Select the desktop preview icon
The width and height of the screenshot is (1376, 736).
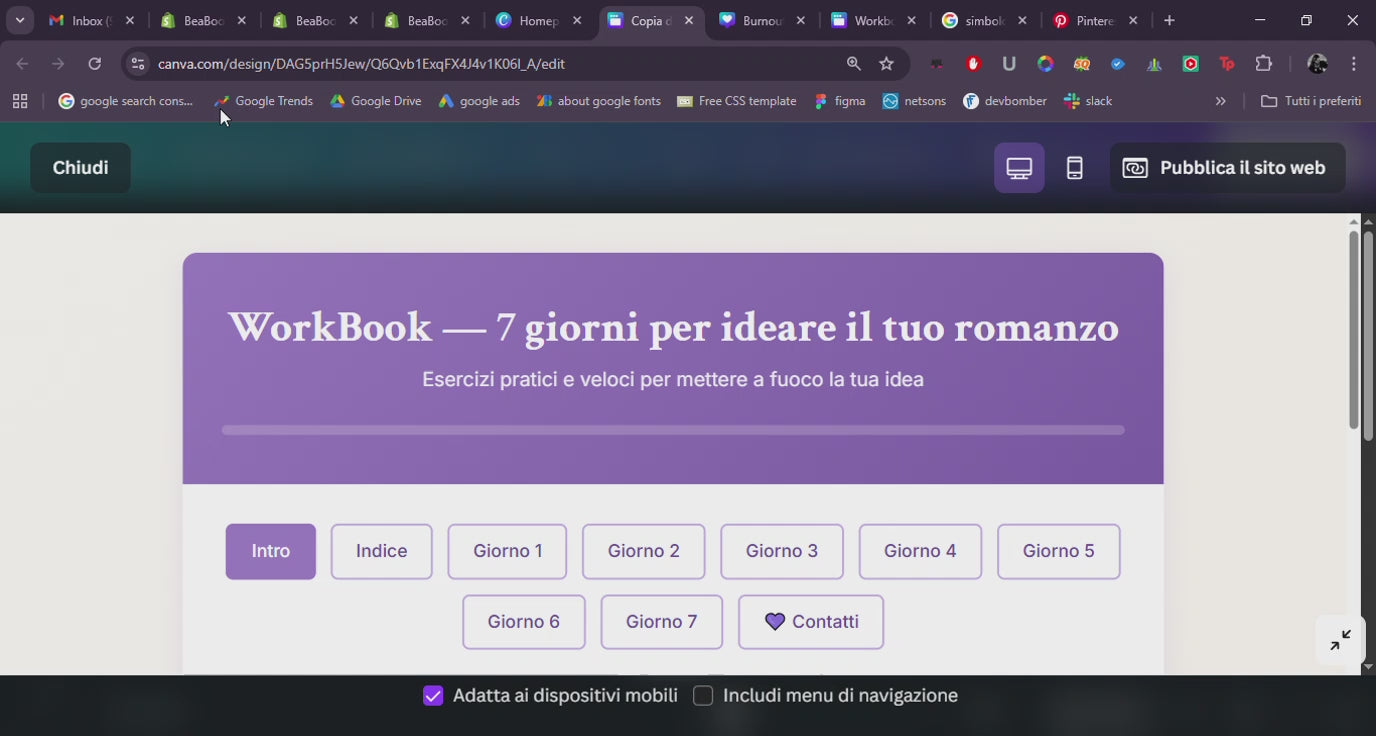1018,167
